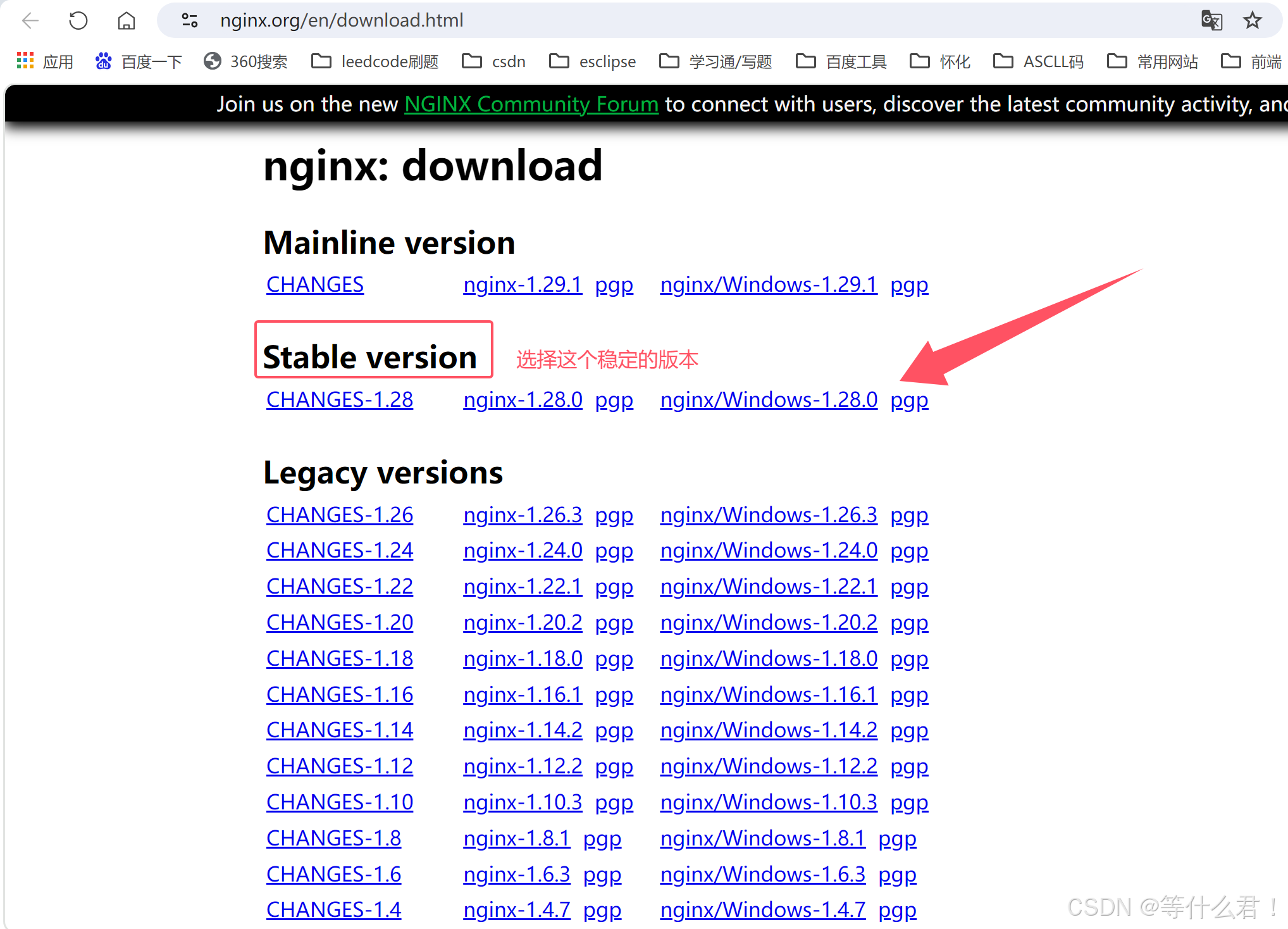The image size is (1288, 929).
Task: Download nginx/Windows-1.4.7
Action: 763,910
